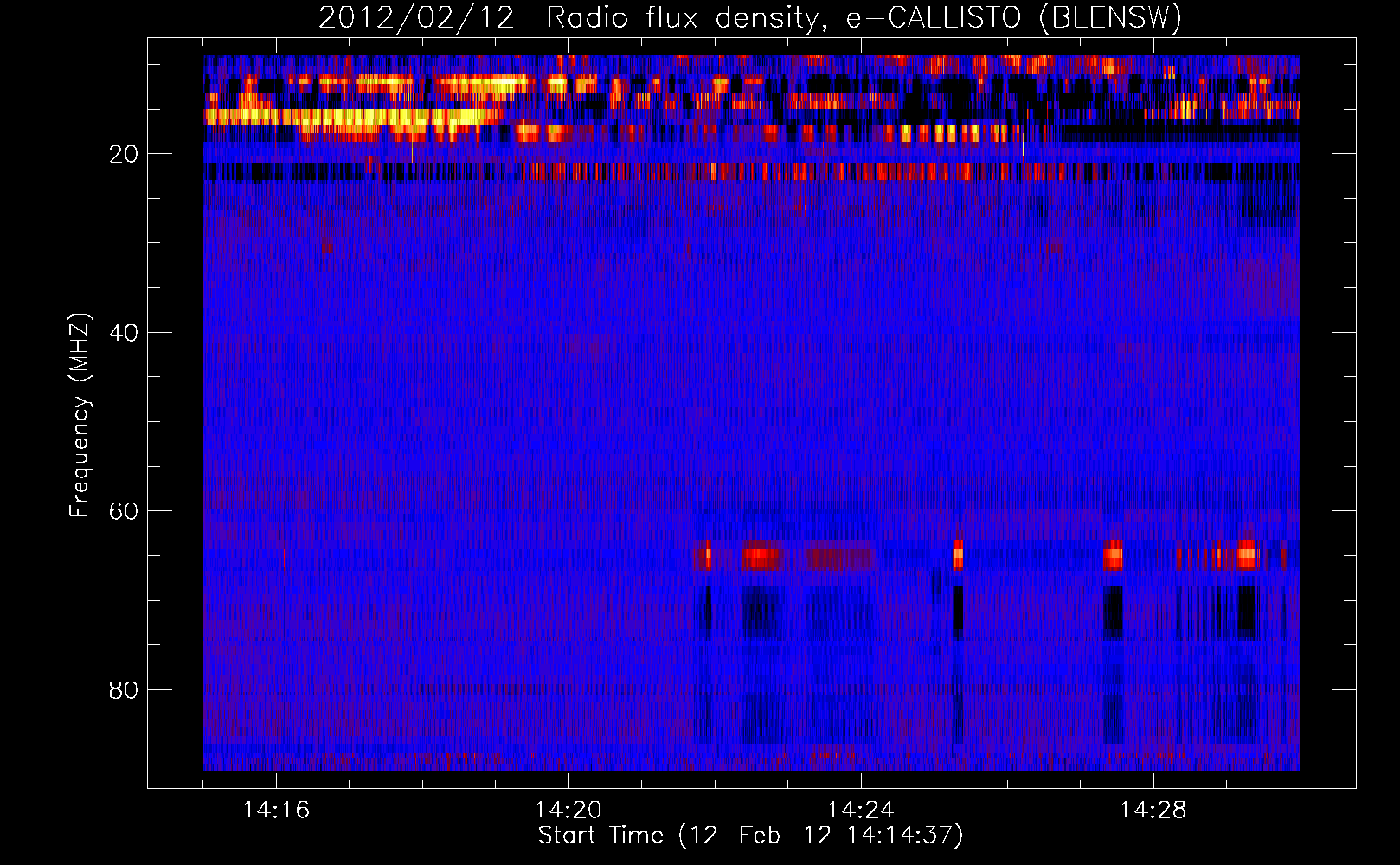Click the bright yellow burst band near 16 MHz
Viewport: 1400px width, 865px height.
[353, 117]
